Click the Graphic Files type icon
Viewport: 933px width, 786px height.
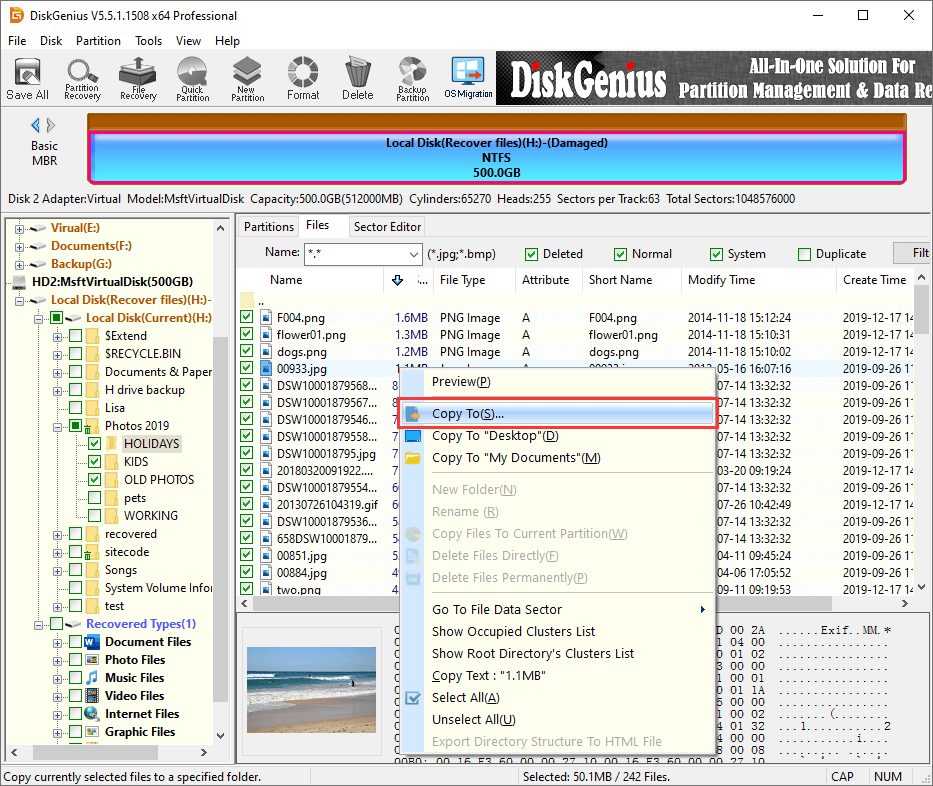92,731
